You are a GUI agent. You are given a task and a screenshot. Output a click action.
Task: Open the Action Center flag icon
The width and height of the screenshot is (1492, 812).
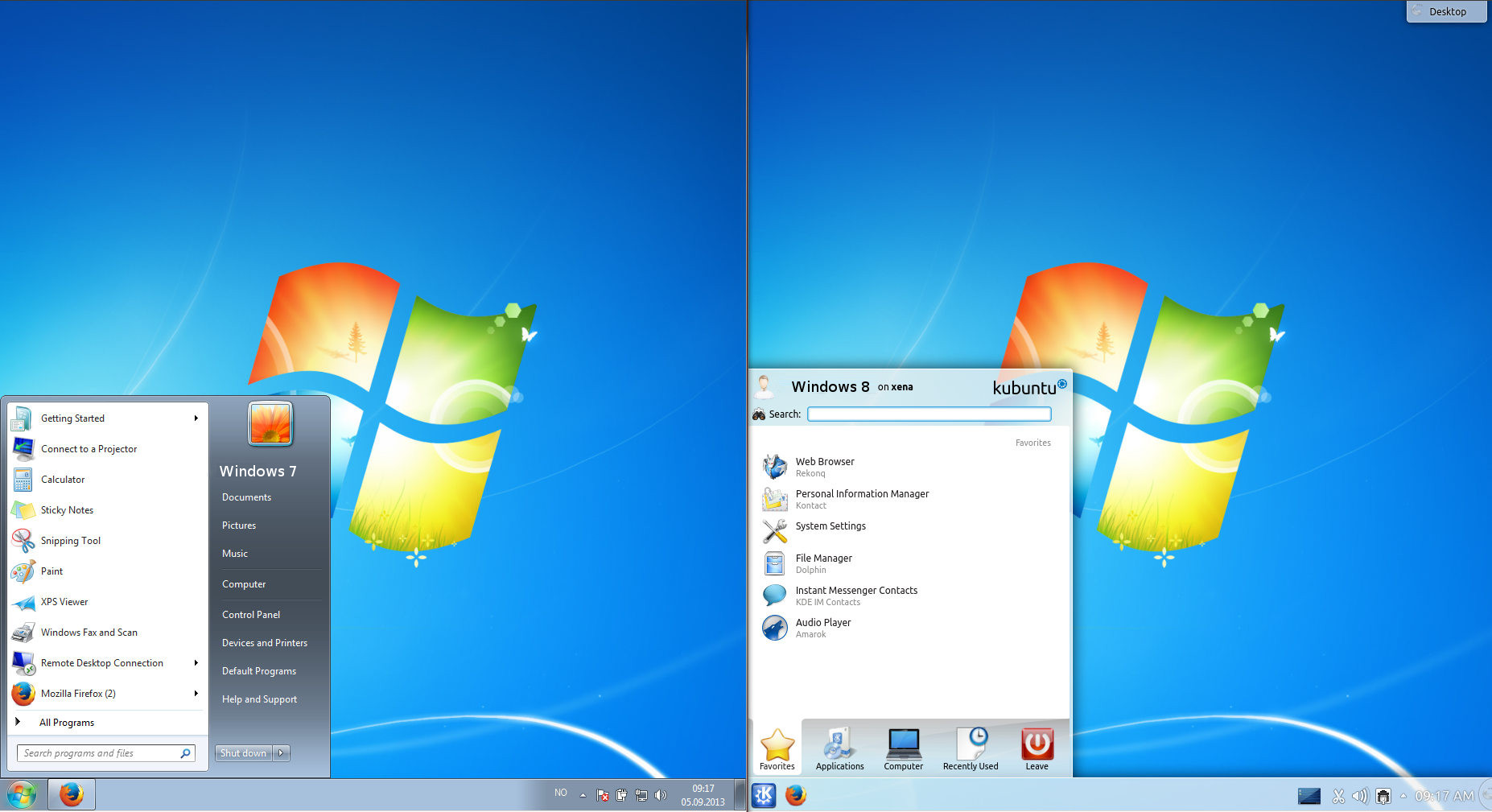click(602, 795)
